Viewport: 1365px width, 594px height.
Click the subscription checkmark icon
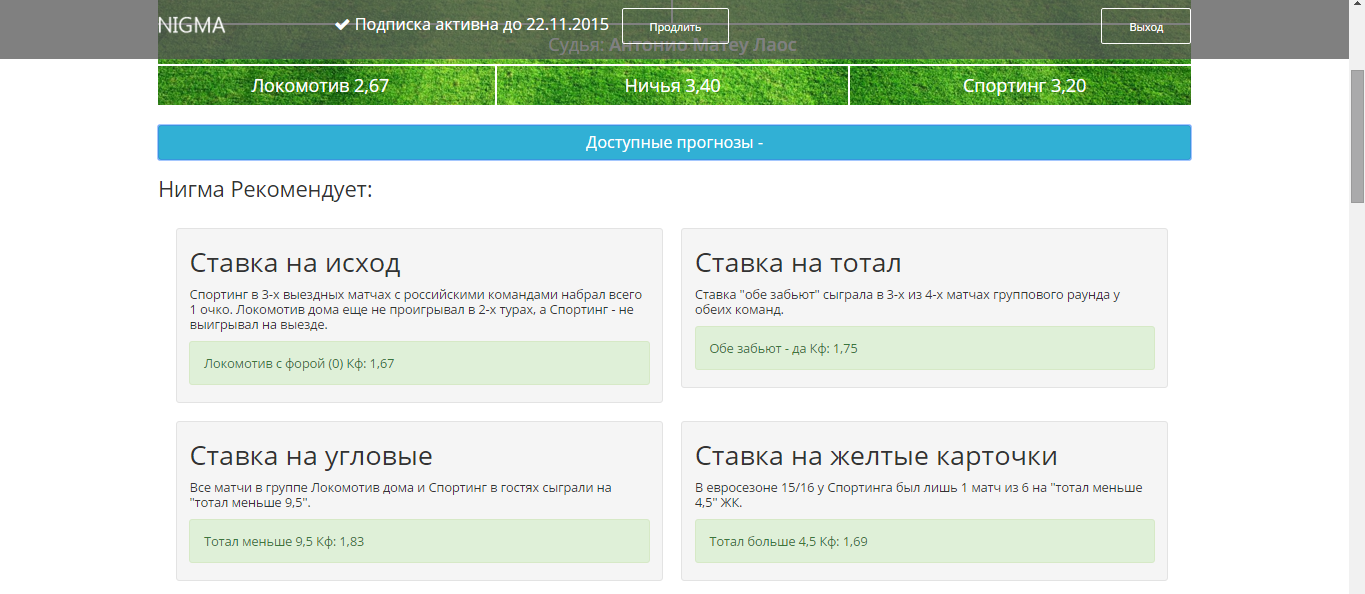point(342,25)
